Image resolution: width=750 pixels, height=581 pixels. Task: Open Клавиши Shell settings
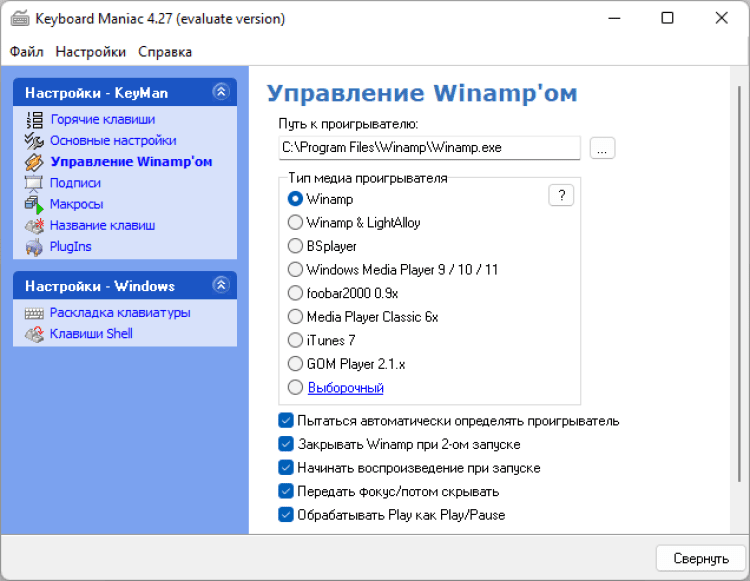click(x=91, y=334)
